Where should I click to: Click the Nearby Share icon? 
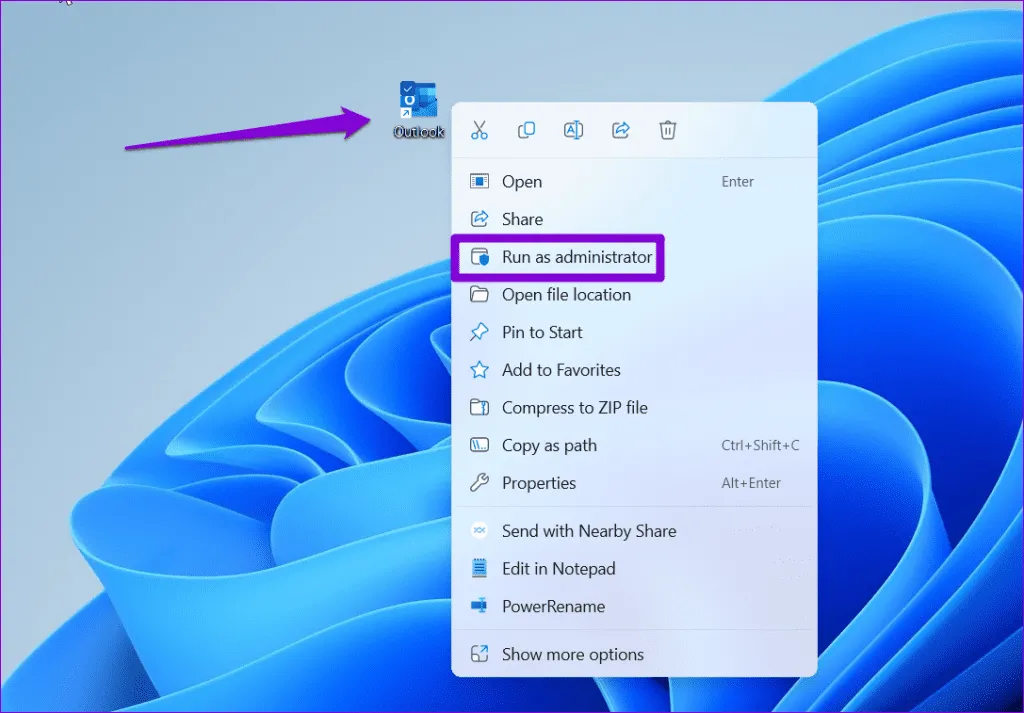tap(480, 531)
